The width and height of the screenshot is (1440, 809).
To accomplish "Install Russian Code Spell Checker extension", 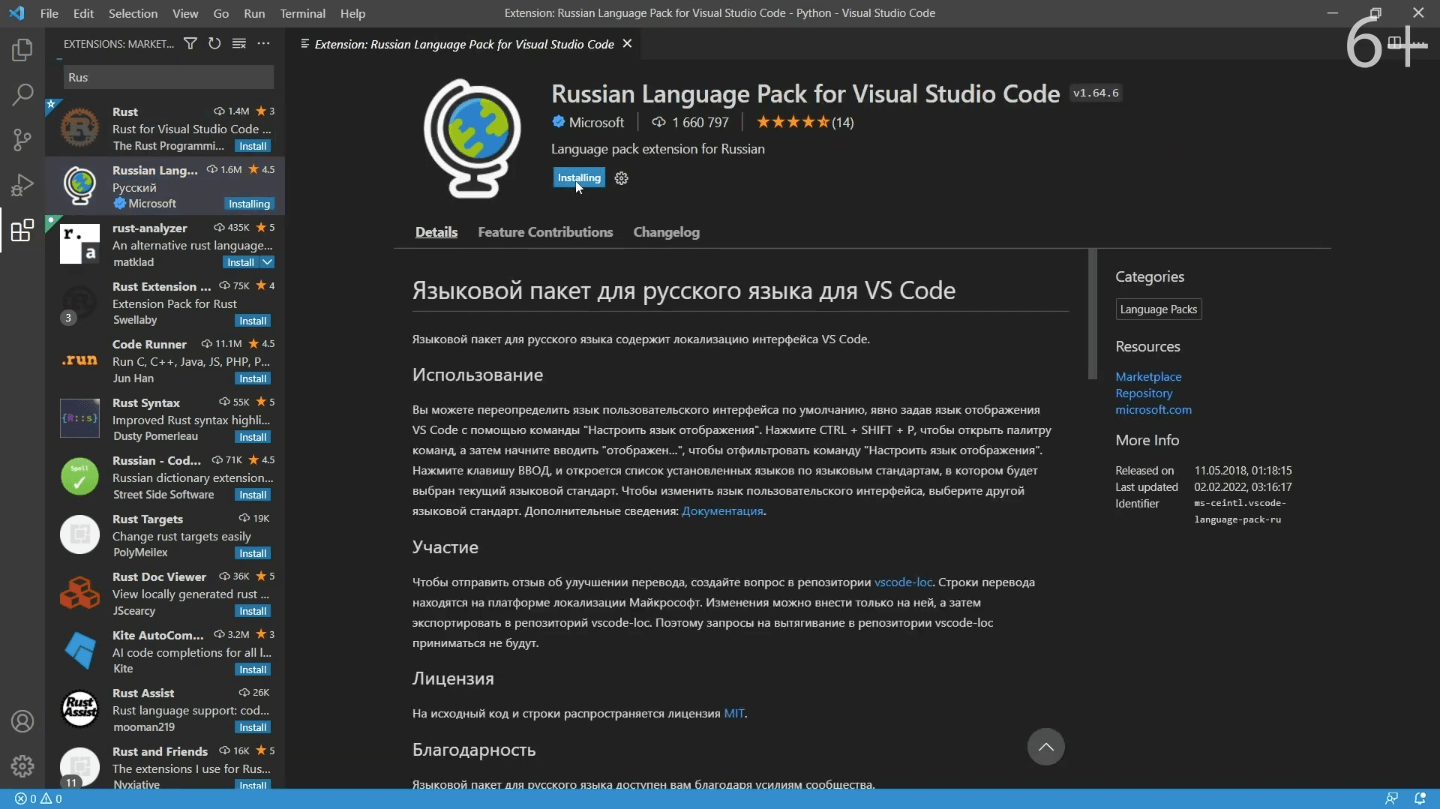I will click(x=253, y=495).
